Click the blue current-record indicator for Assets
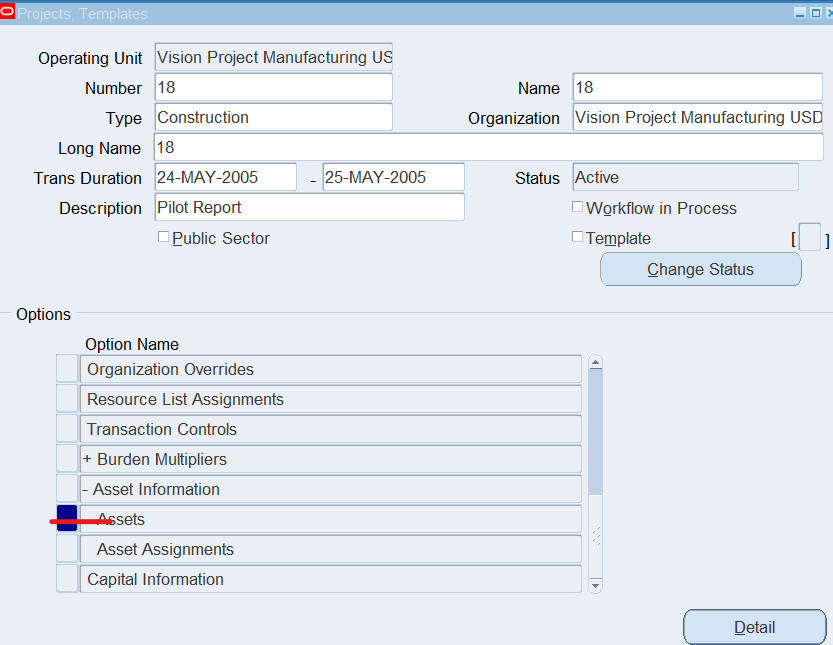833x645 pixels. click(67, 518)
